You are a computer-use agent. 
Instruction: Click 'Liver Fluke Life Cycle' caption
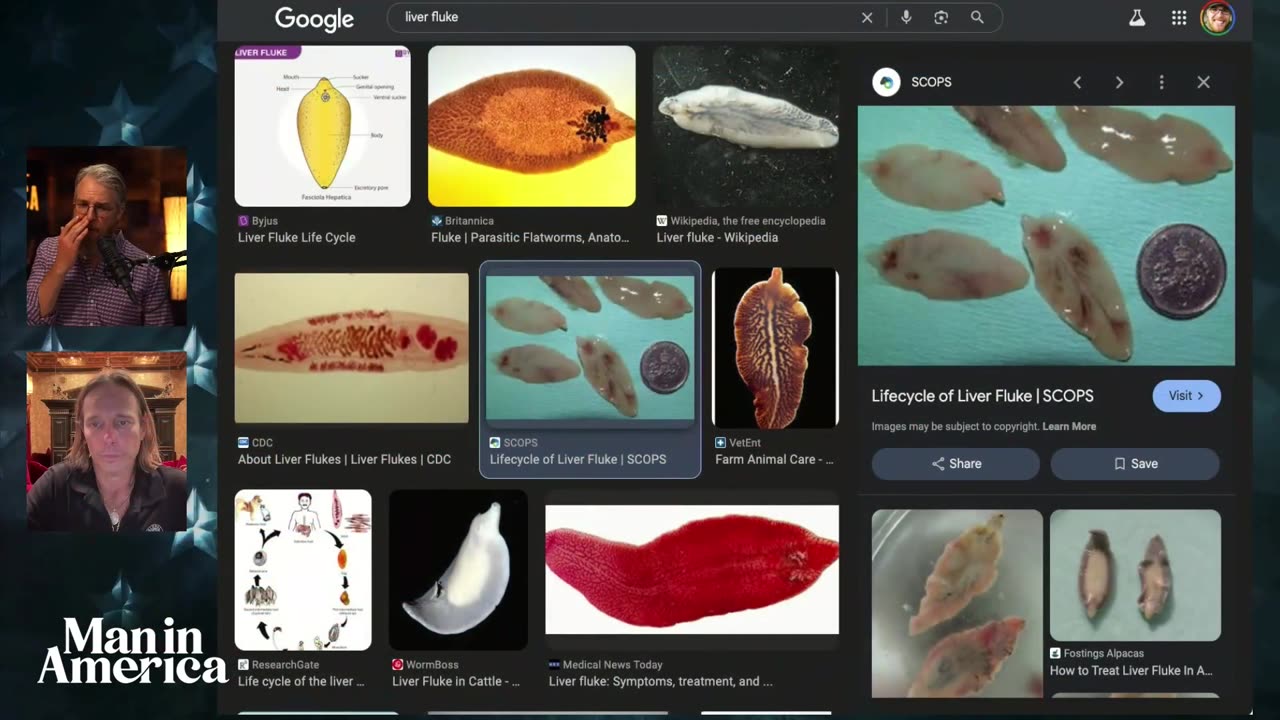pos(297,238)
